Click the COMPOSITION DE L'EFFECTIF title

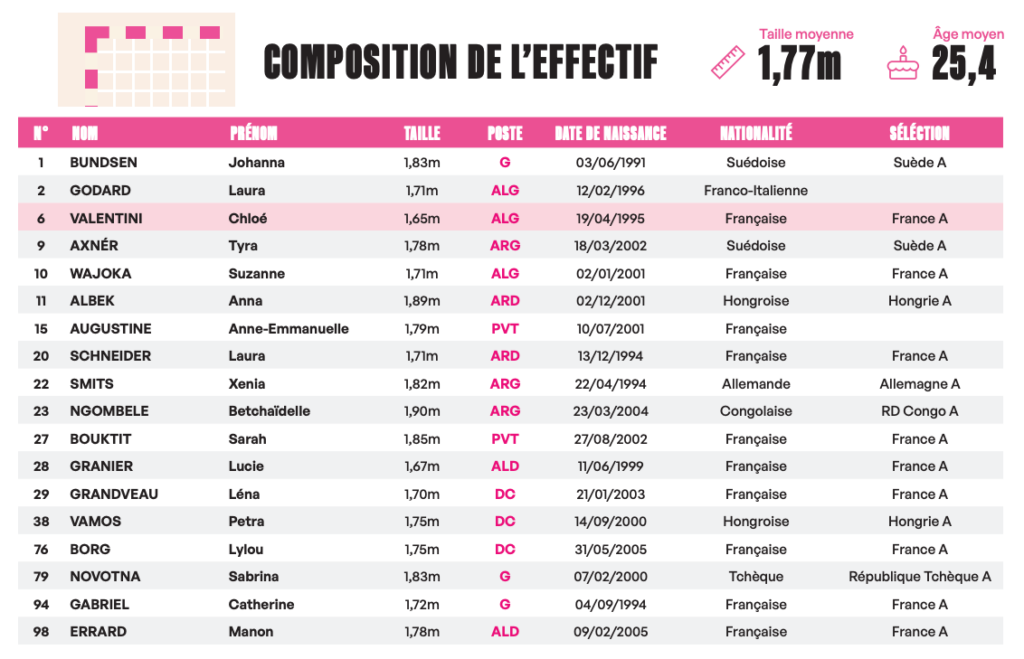click(x=461, y=62)
